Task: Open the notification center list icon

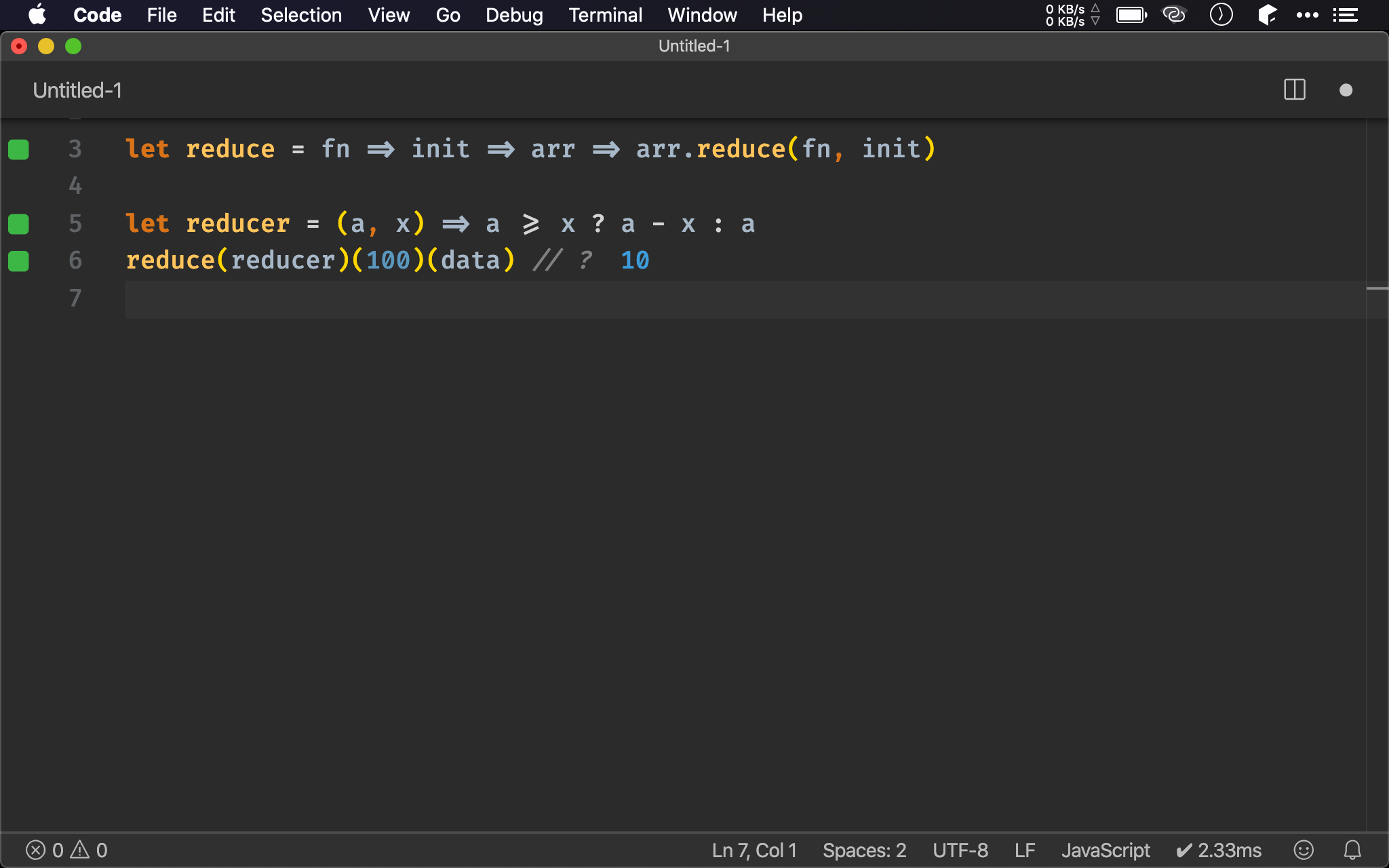Action: pyautogui.click(x=1346, y=15)
